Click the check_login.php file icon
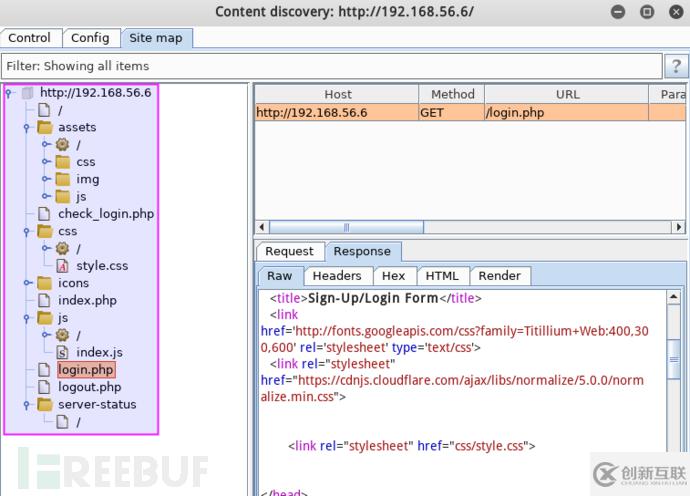Image resolution: width=690 pixels, height=496 pixels. click(44, 214)
